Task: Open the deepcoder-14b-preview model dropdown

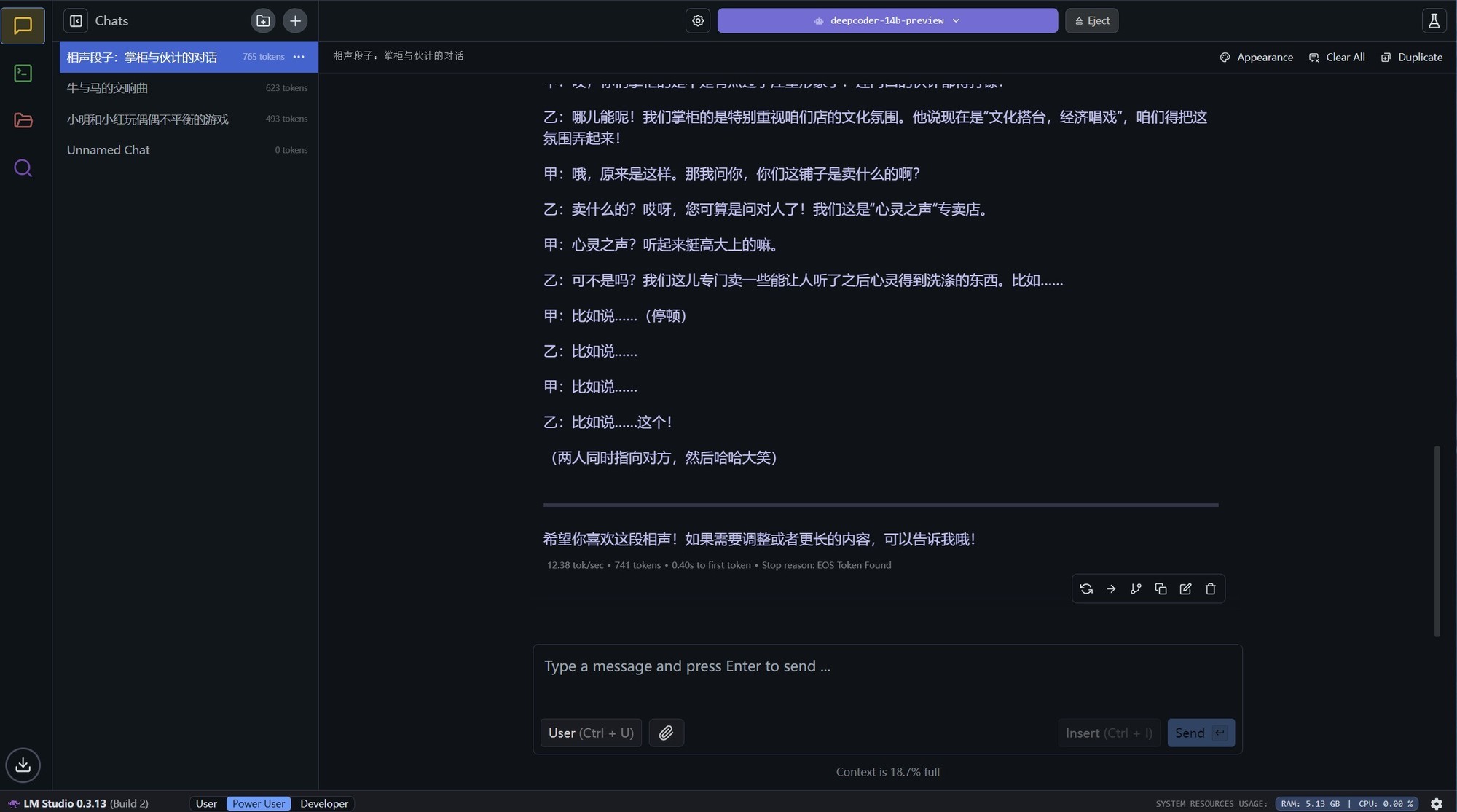Action: click(887, 21)
